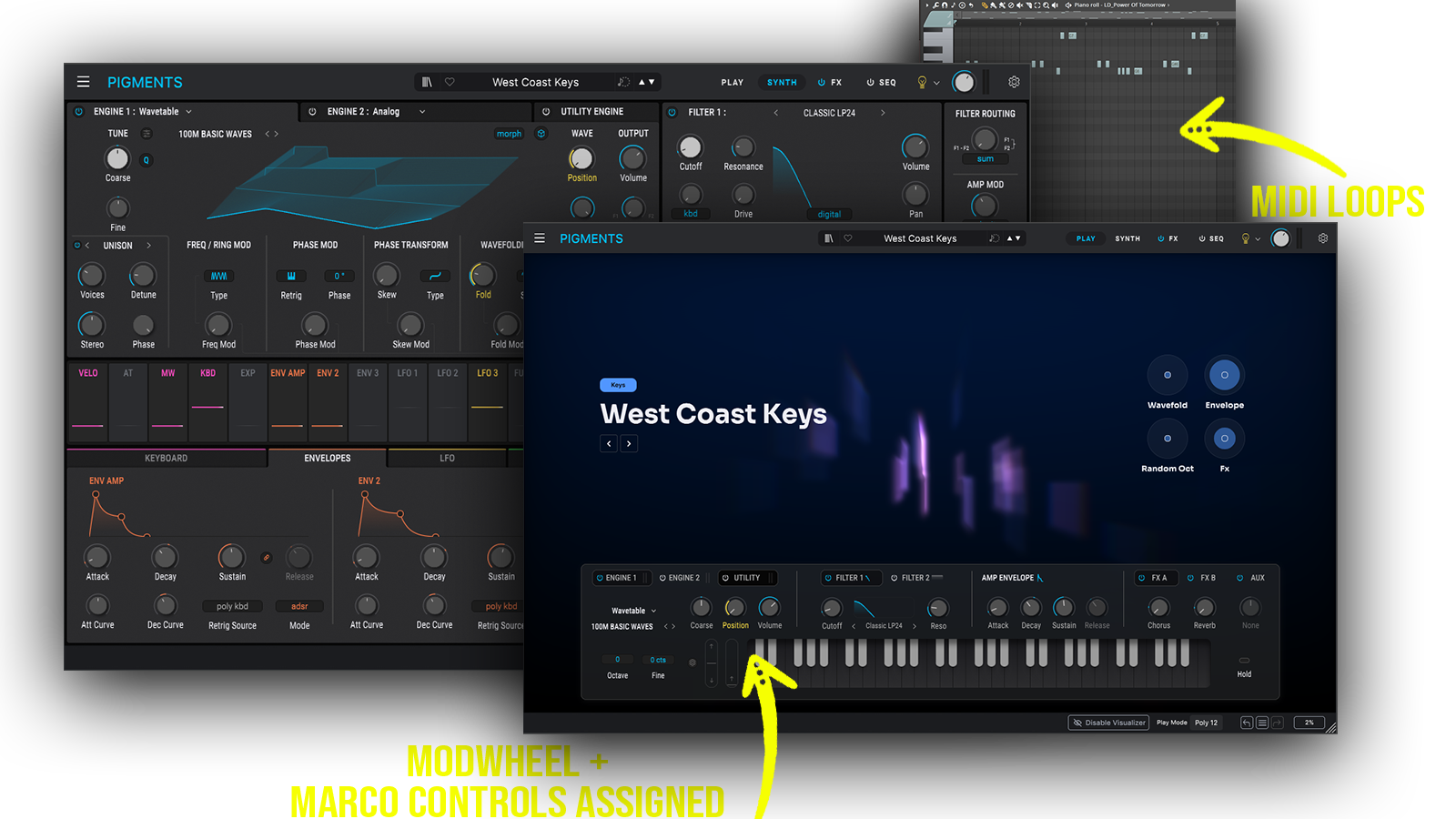This screenshot has width=1456, height=819.
Task: Select previous wavetable arrow beside 100M BASIC WAVES
Action: click(x=268, y=134)
